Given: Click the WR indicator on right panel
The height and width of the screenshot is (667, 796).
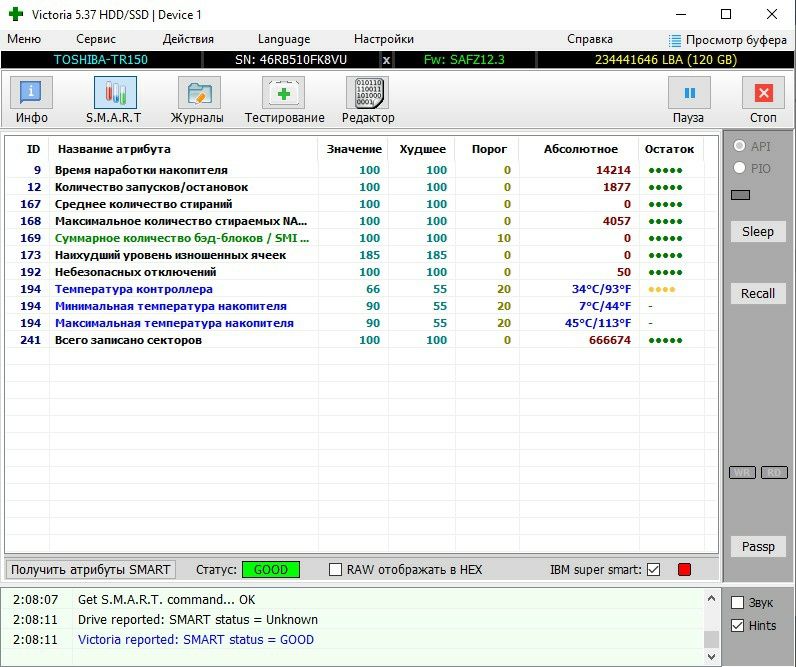Looking at the screenshot, I should 742,473.
